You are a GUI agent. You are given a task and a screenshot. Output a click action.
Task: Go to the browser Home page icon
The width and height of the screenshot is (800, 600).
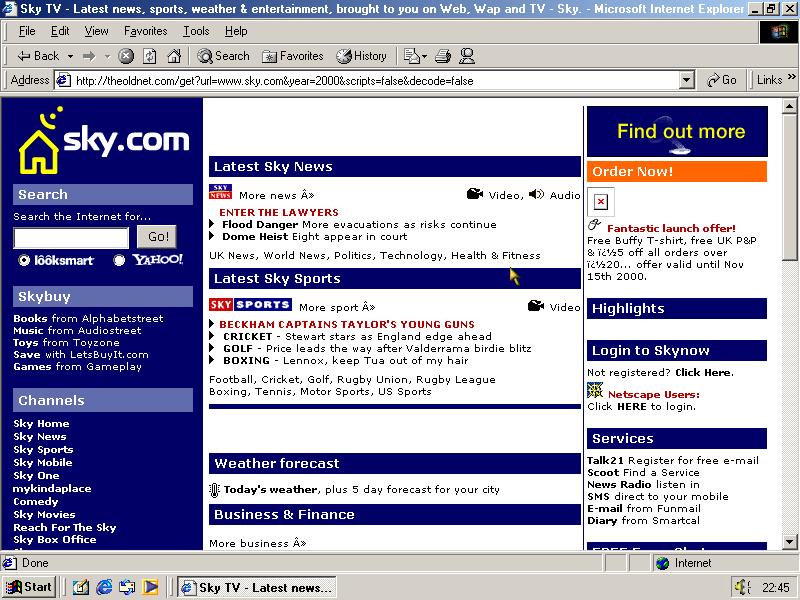point(174,56)
